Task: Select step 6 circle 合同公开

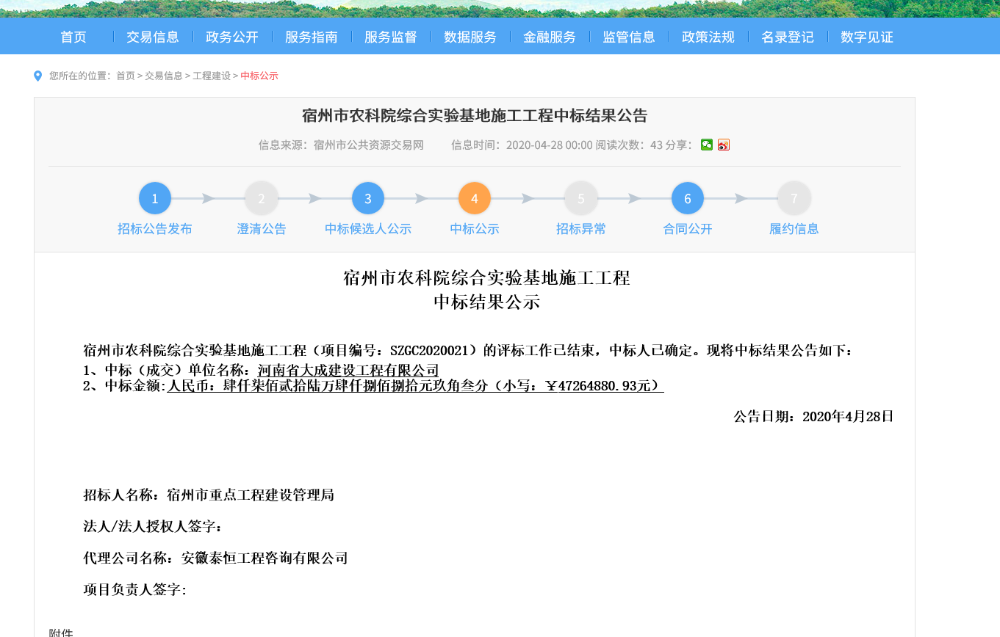Action: pyautogui.click(x=688, y=198)
